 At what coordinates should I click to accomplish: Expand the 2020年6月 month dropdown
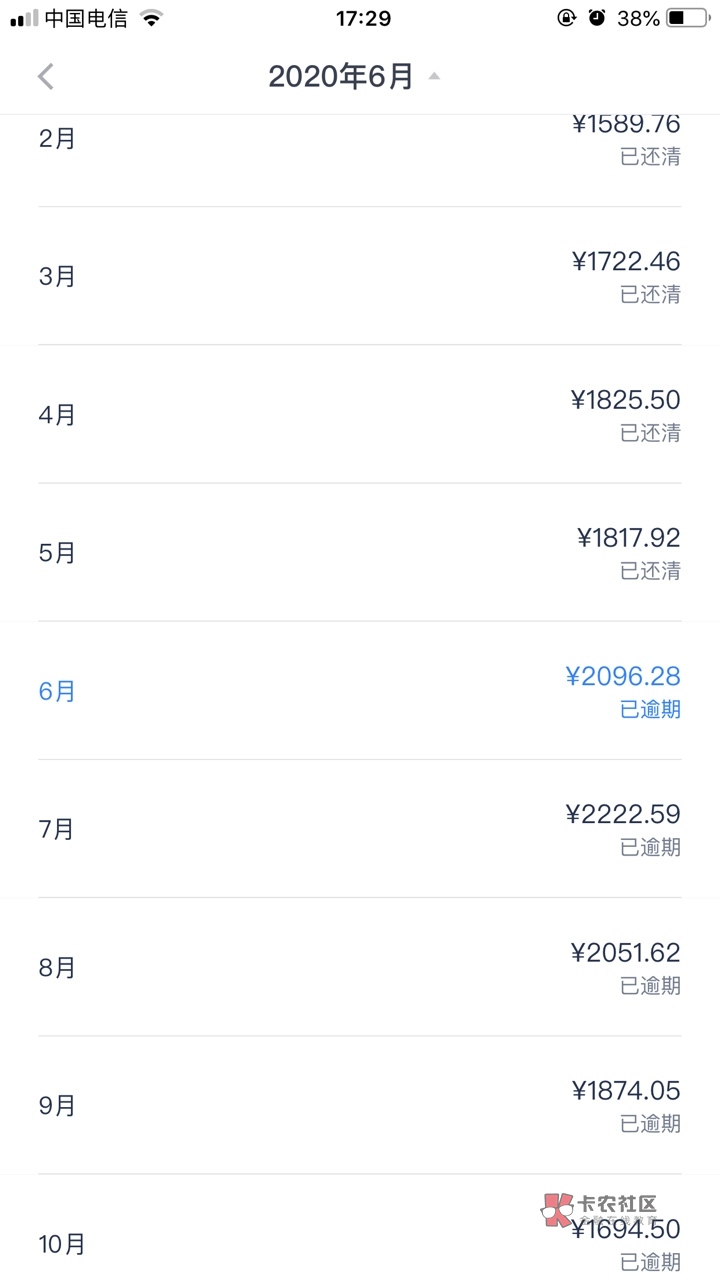pos(340,77)
